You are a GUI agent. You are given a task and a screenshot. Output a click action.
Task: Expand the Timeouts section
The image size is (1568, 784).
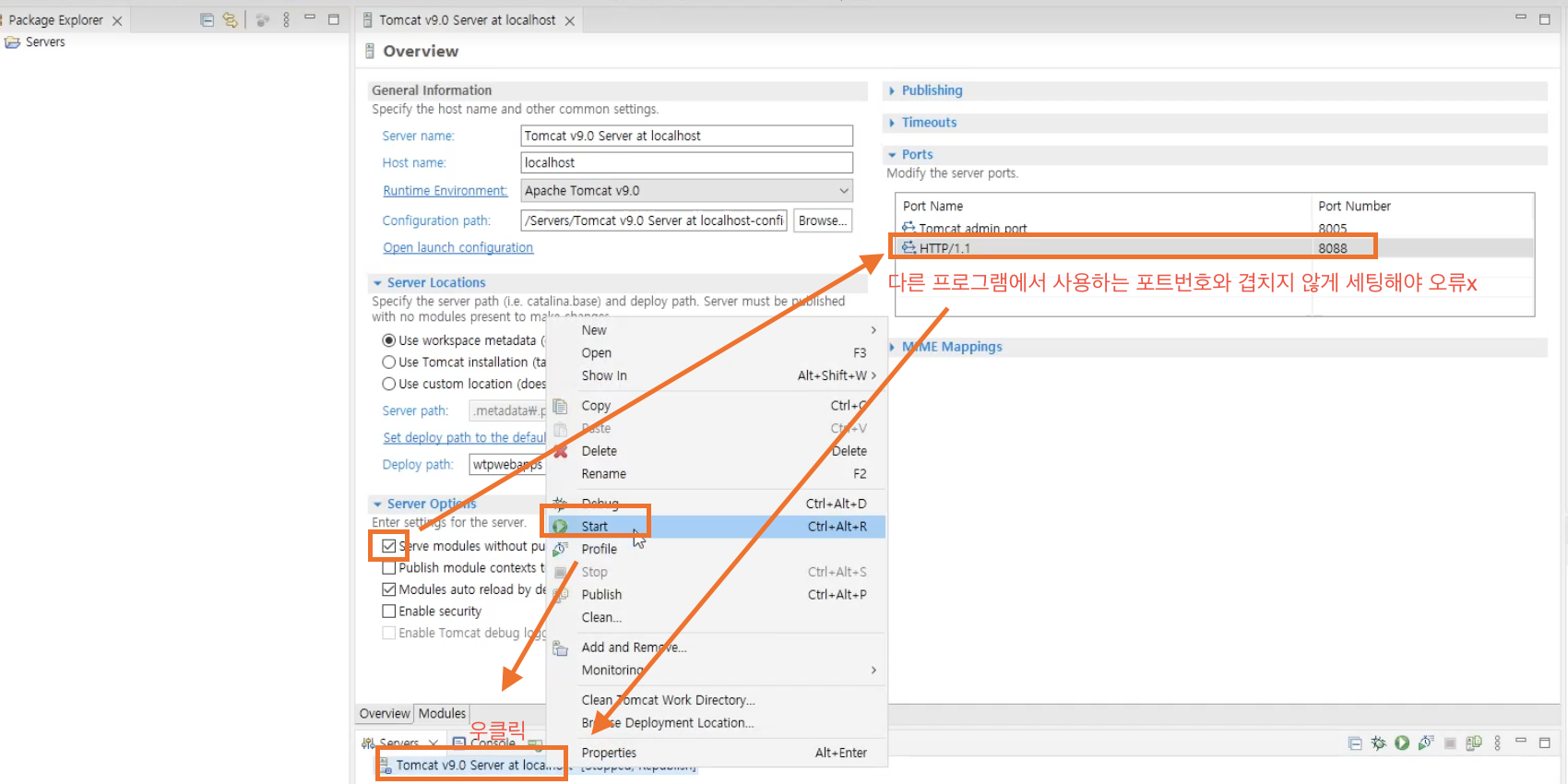[x=892, y=123]
